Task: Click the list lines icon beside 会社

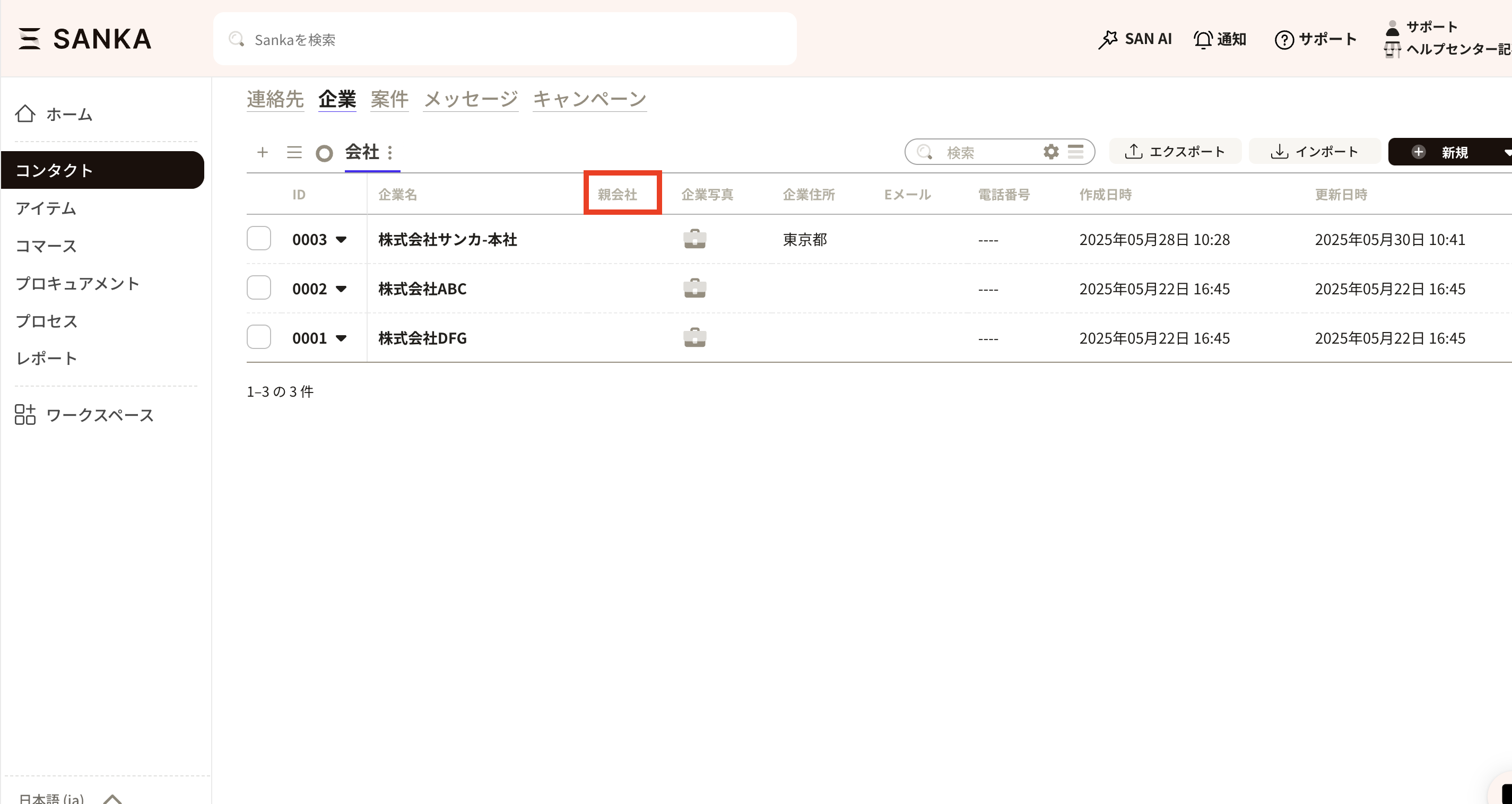Action: 294,153
